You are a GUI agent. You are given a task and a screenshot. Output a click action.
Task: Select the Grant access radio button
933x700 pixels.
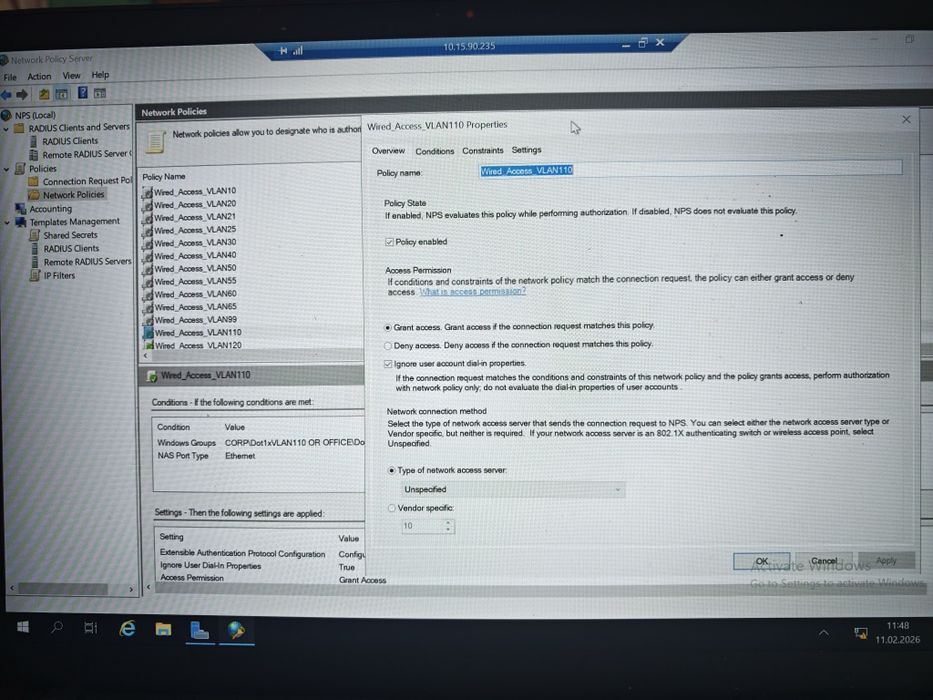pyautogui.click(x=388, y=327)
